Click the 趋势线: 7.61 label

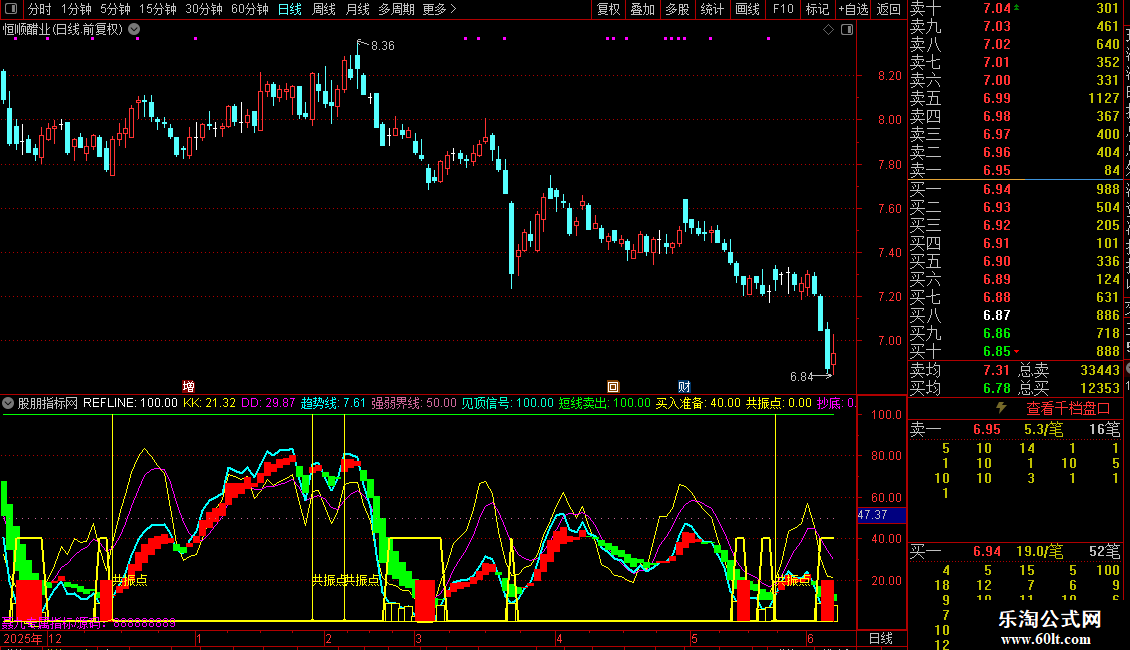pyautogui.click(x=333, y=403)
